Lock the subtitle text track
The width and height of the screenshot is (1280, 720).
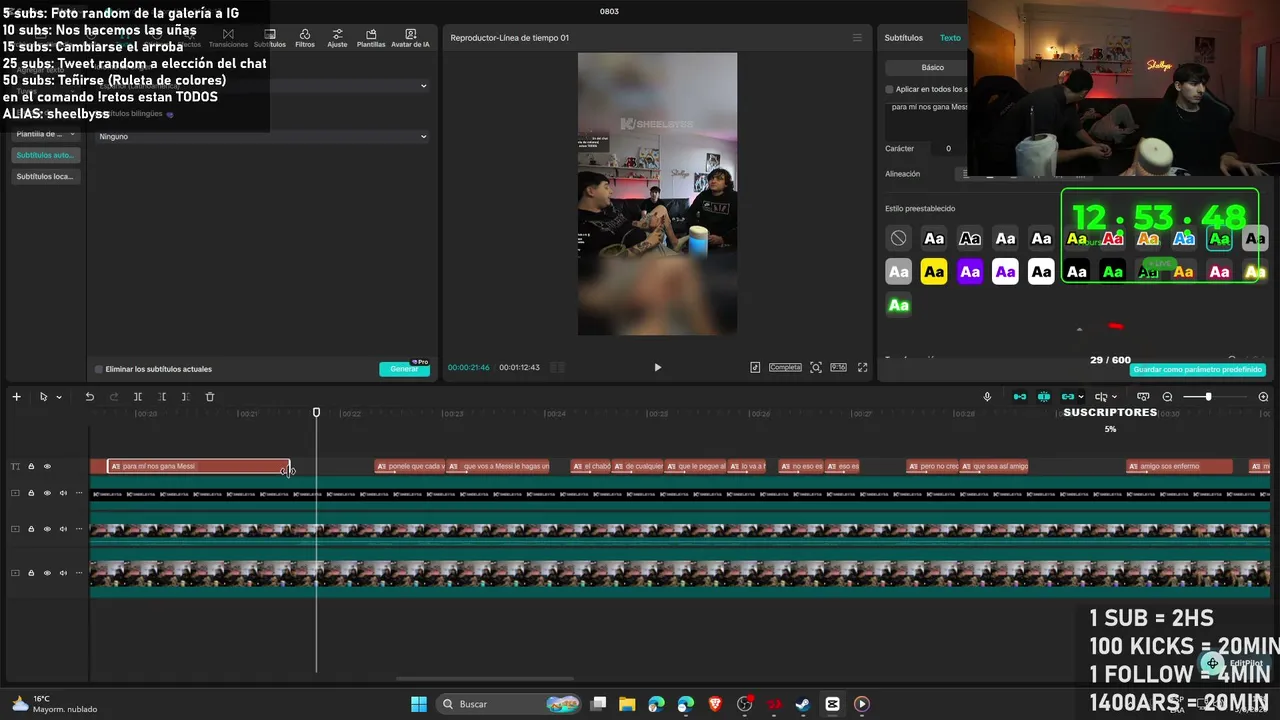pos(31,466)
